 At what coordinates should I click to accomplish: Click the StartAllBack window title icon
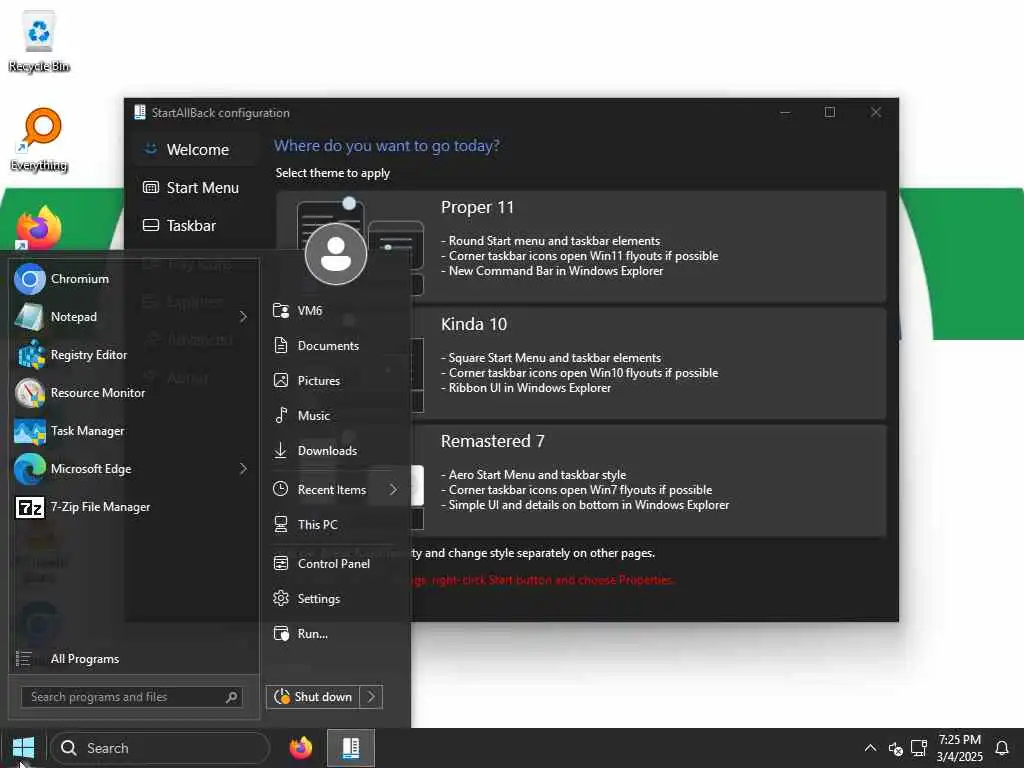coord(140,112)
